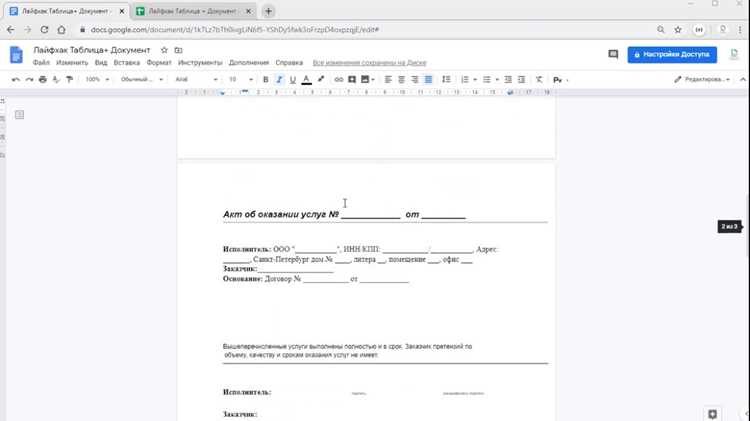
Task: Click the heading "Акт об оказании услуг №"
Action: [281, 214]
